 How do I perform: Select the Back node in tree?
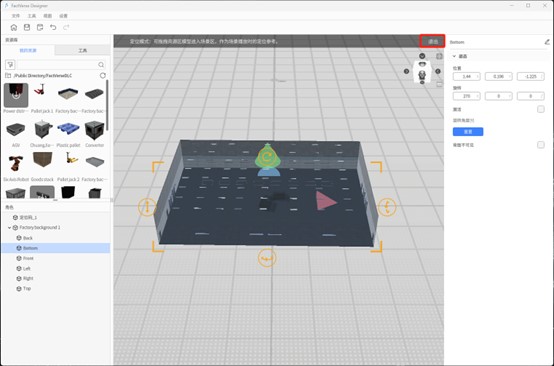coord(56,238)
